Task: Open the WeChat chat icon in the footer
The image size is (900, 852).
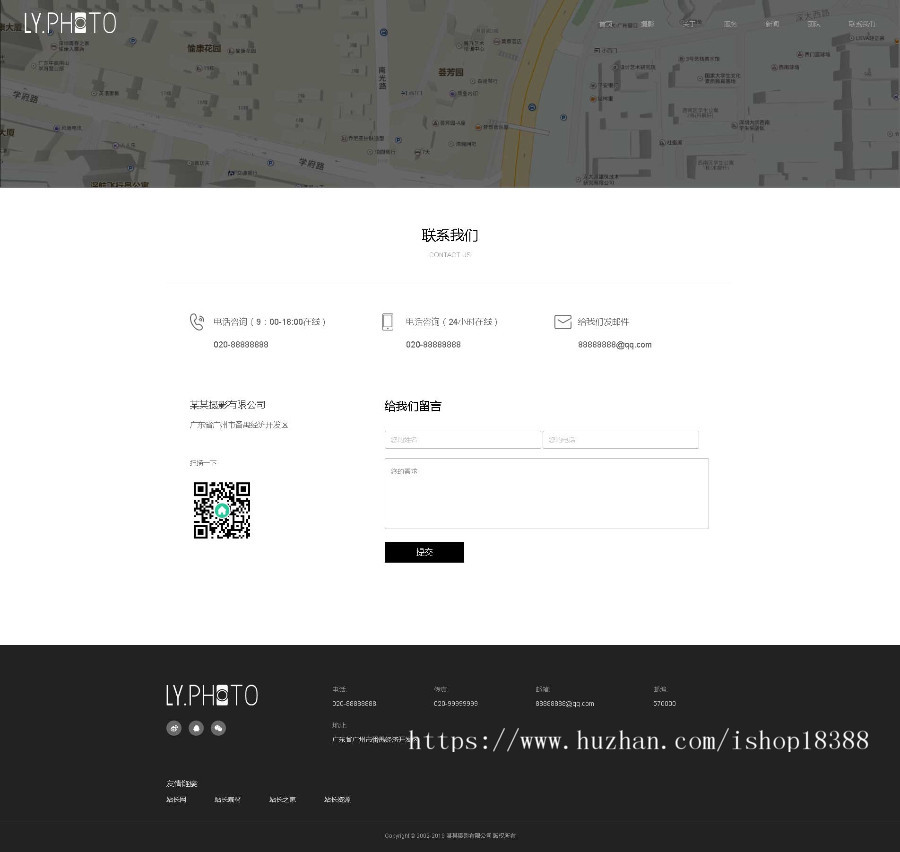Action: coord(219,728)
